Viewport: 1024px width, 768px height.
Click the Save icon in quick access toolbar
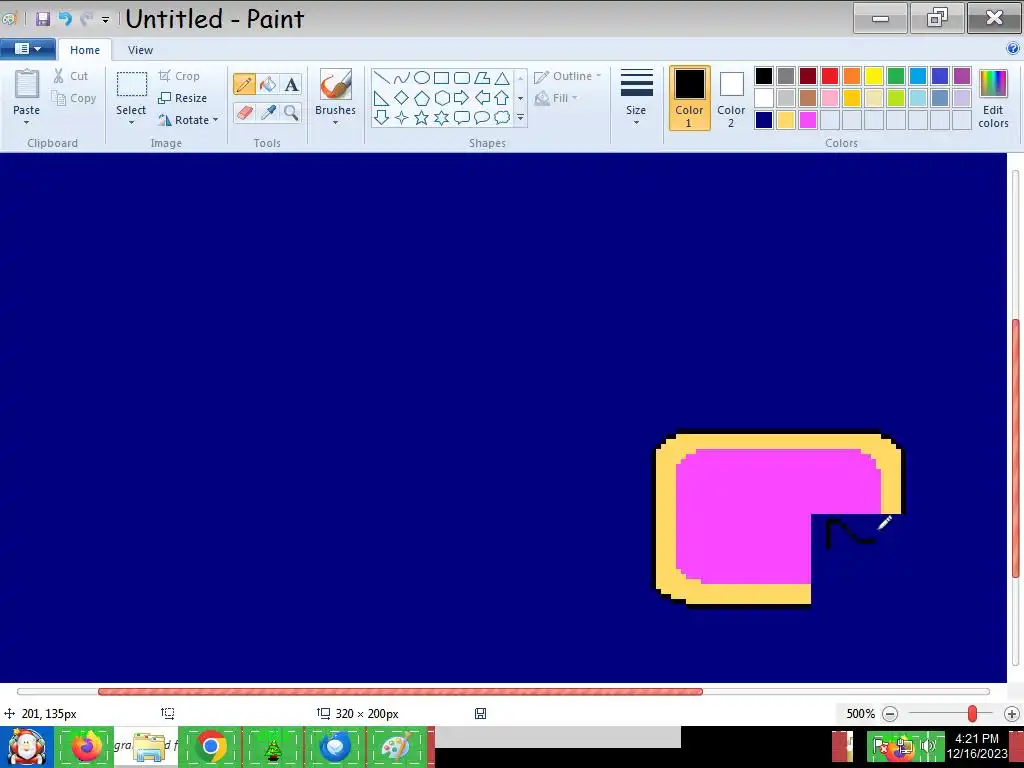[42, 19]
